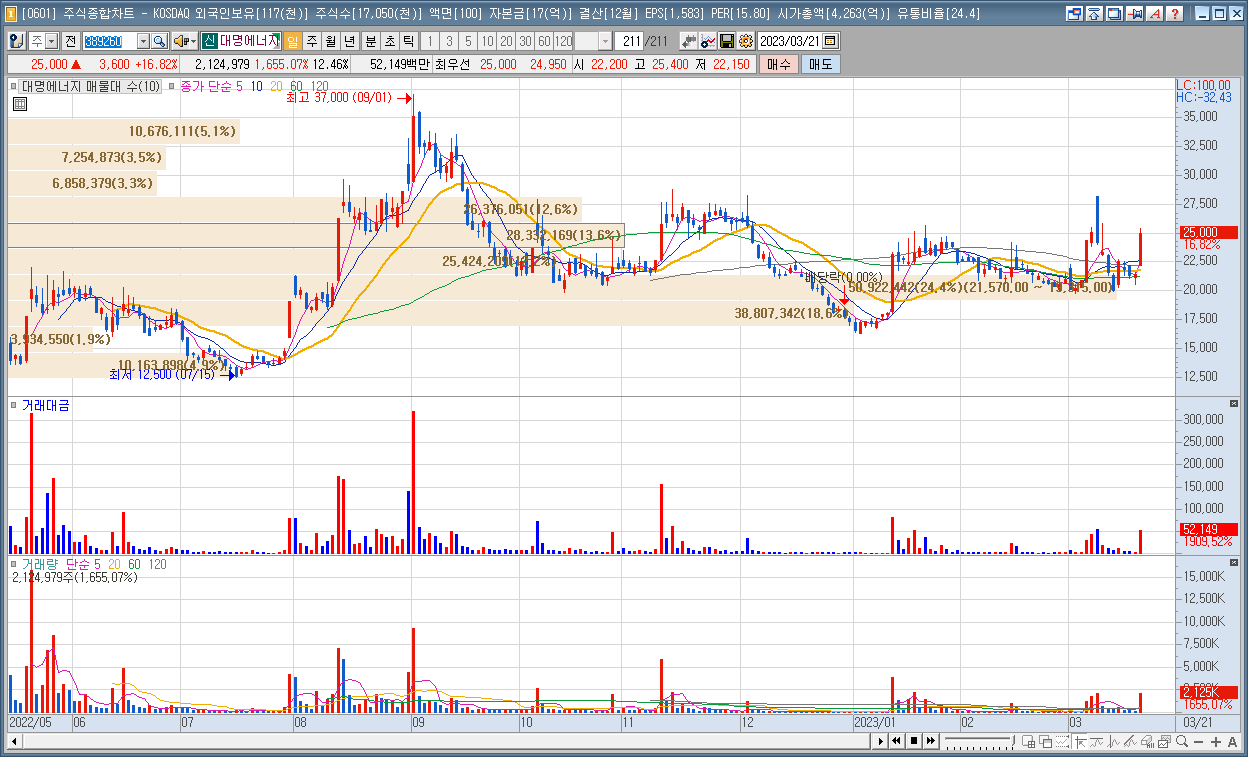Viewport: 1248px width, 757px height.
Task: Click the title bar pin icon
Action: tap(1134, 14)
